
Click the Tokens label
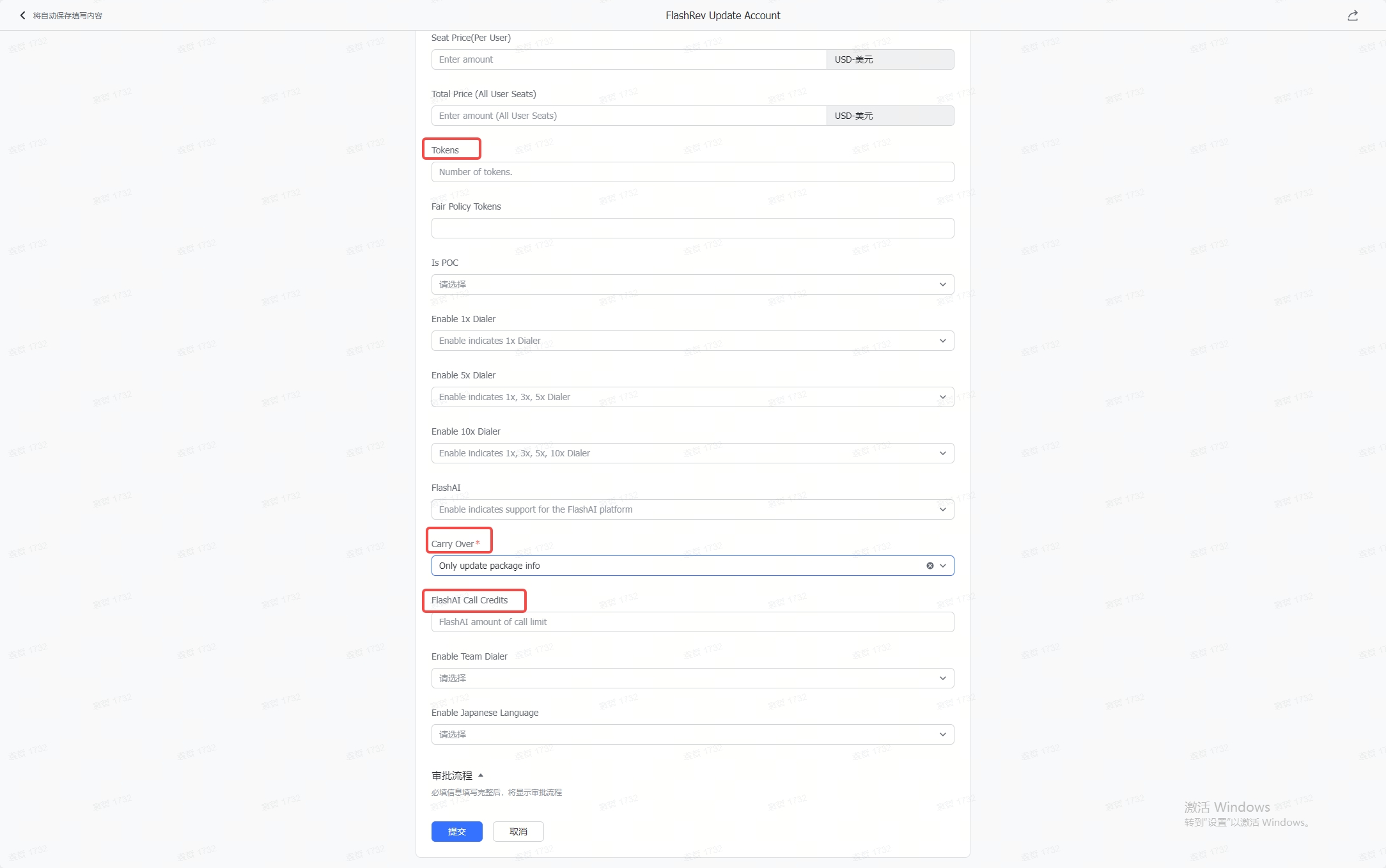(x=445, y=150)
